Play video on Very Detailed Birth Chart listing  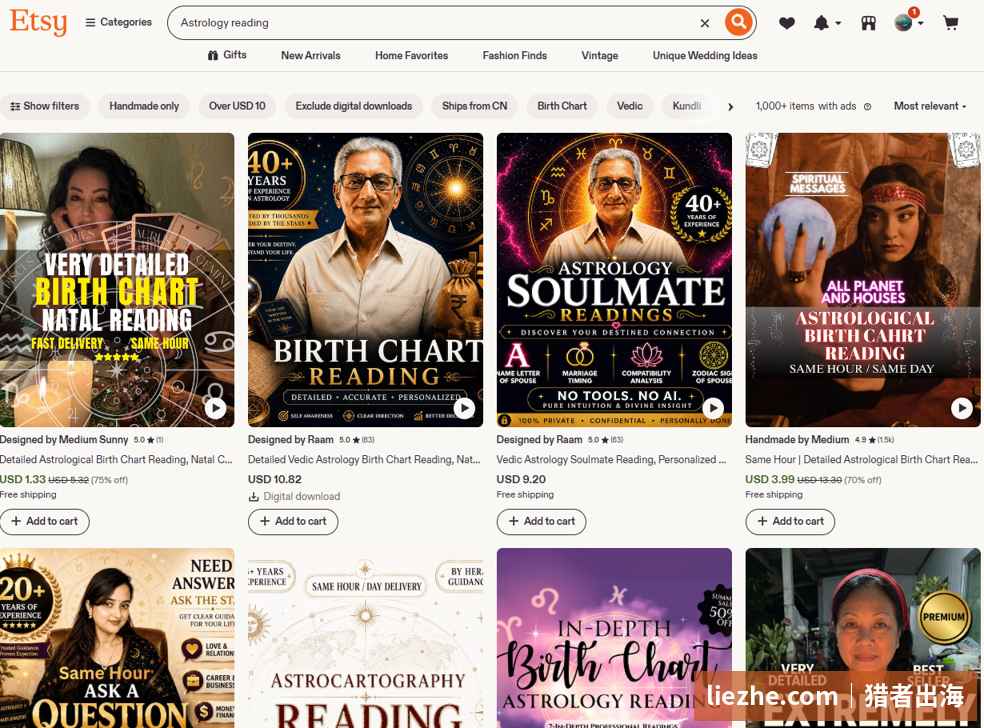tap(215, 409)
